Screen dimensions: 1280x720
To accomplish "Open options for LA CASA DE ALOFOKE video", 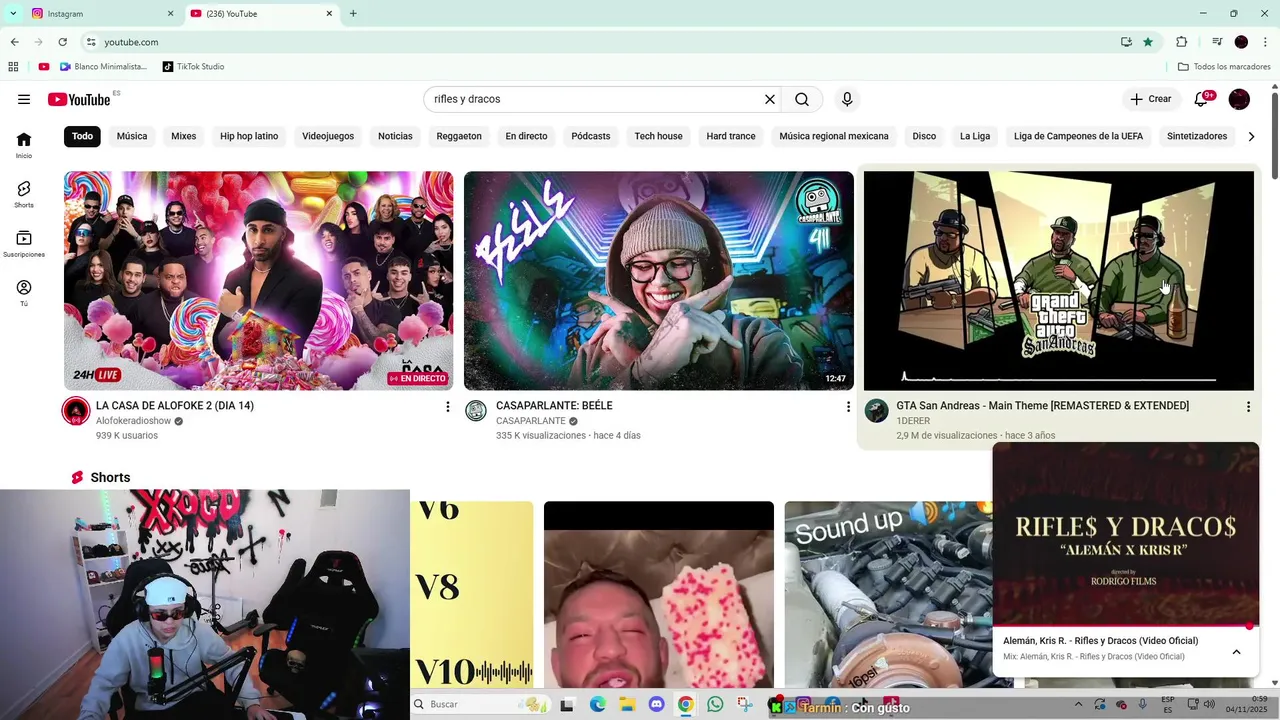I will [448, 407].
